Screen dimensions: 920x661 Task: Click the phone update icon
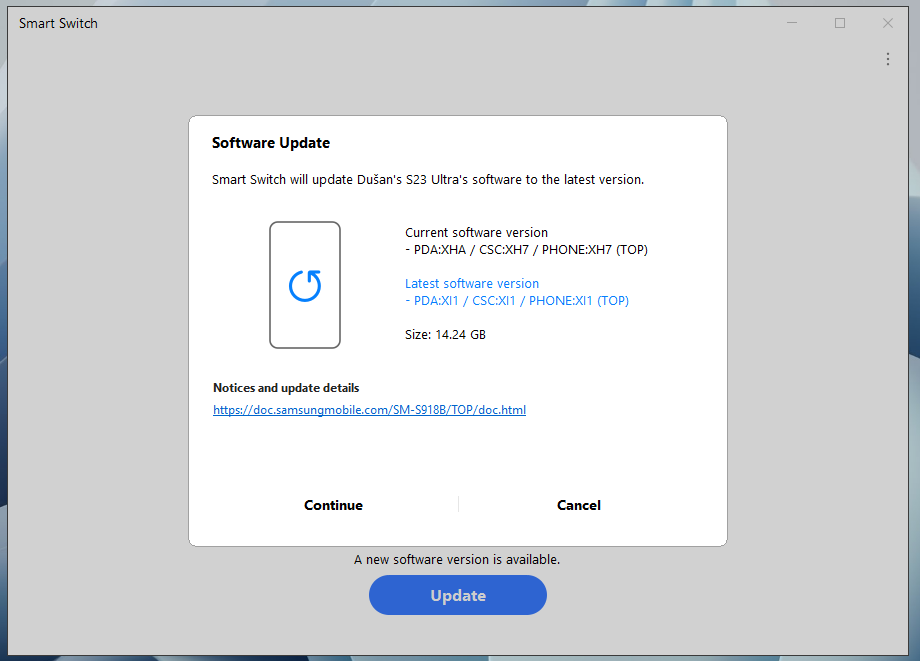click(x=305, y=285)
